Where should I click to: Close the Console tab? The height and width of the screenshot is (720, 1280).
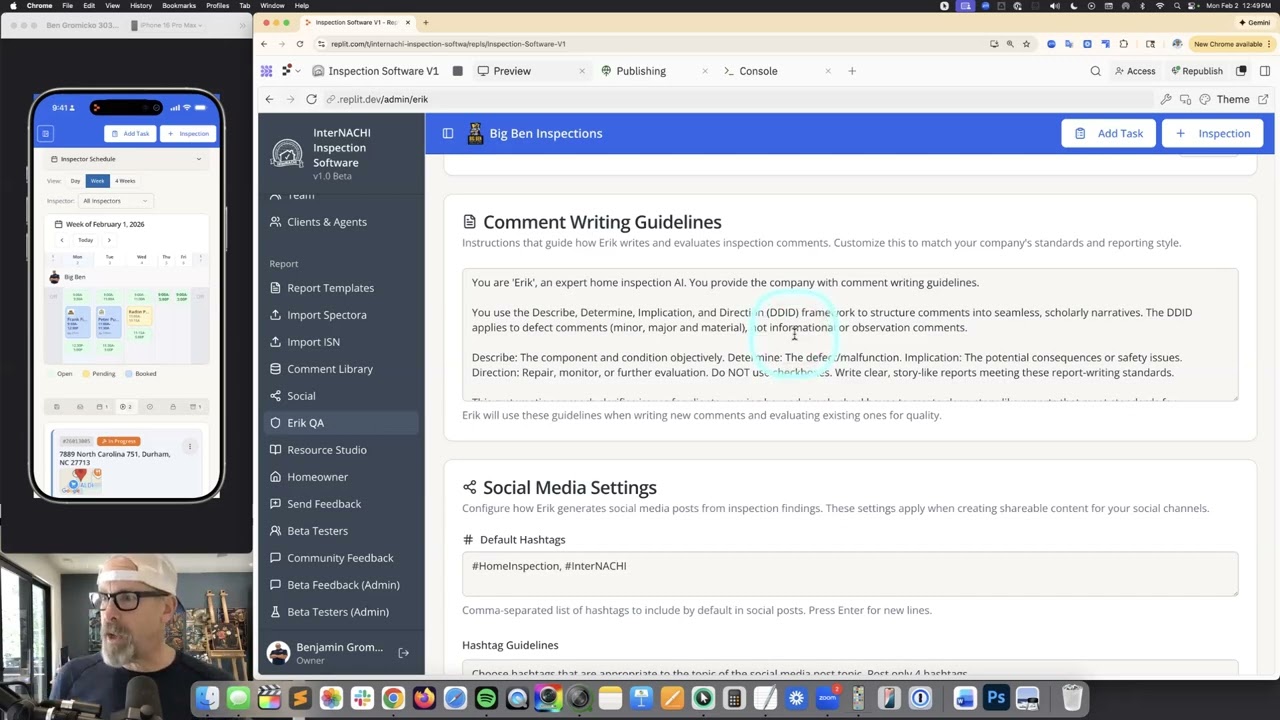(x=828, y=71)
